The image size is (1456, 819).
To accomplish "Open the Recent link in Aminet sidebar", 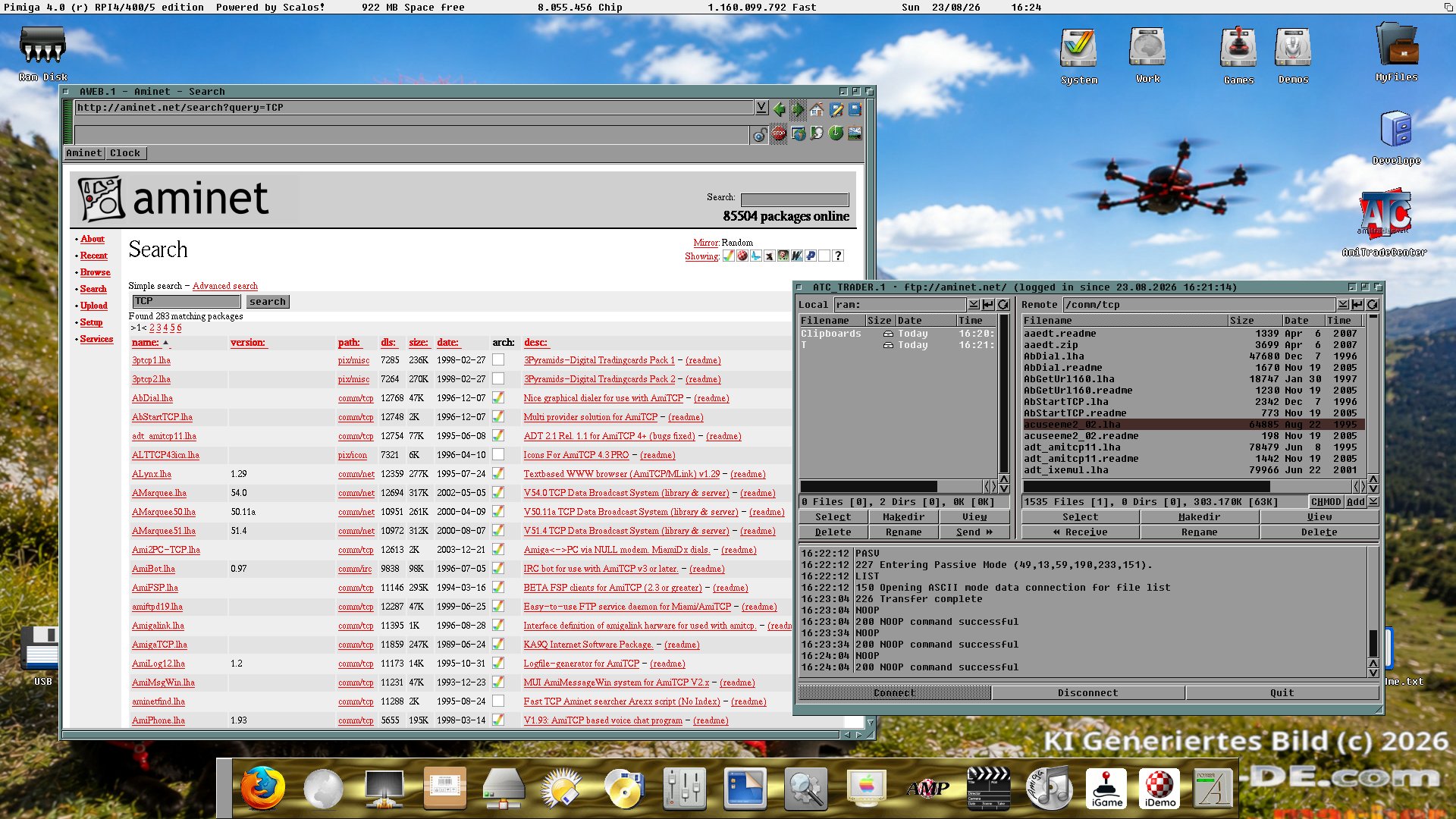I will [x=94, y=256].
